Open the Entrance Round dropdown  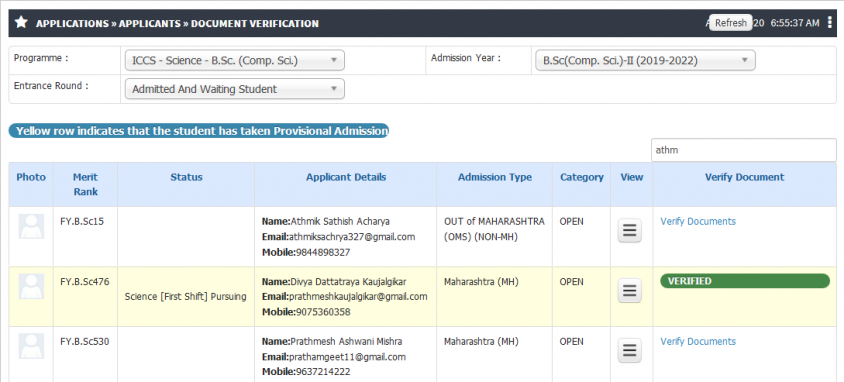point(235,89)
